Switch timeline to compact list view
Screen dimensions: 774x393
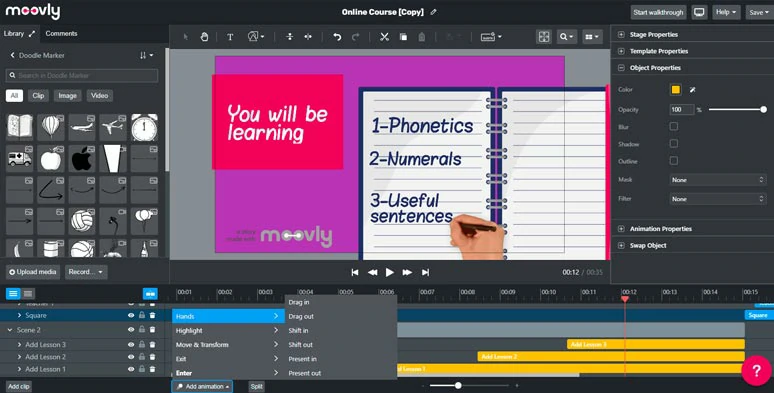[x=28, y=293]
